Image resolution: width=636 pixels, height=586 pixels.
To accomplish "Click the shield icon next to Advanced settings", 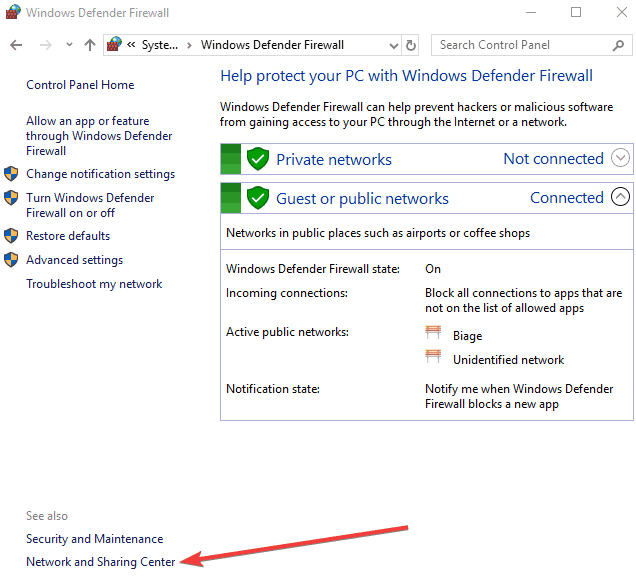I will click(11, 260).
